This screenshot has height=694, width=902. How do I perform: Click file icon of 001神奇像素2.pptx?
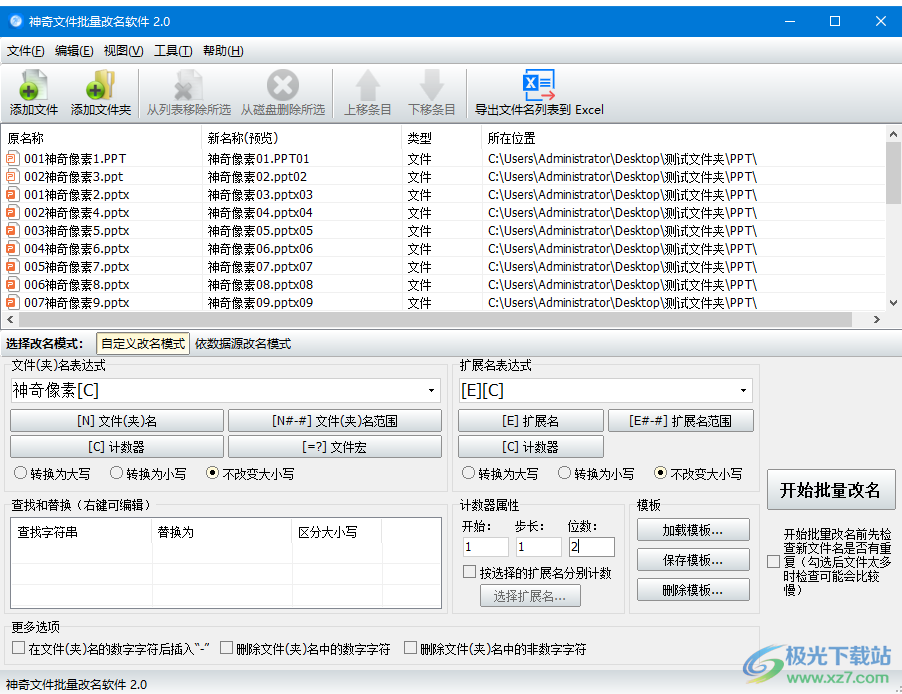(x=12, y=195)
